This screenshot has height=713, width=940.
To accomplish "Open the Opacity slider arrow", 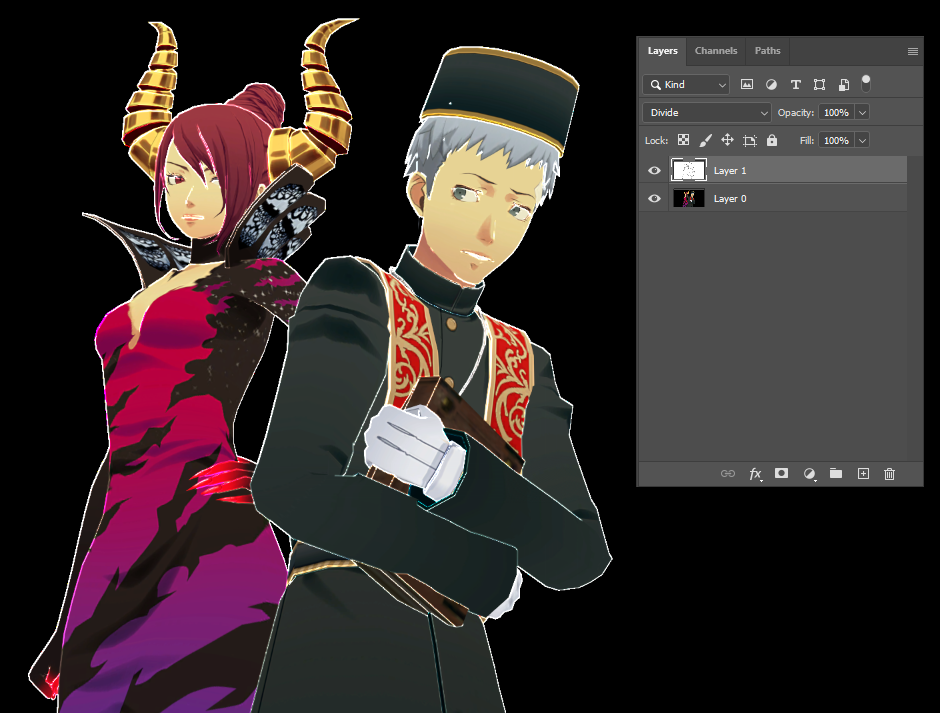I will [x=862, y=112].
